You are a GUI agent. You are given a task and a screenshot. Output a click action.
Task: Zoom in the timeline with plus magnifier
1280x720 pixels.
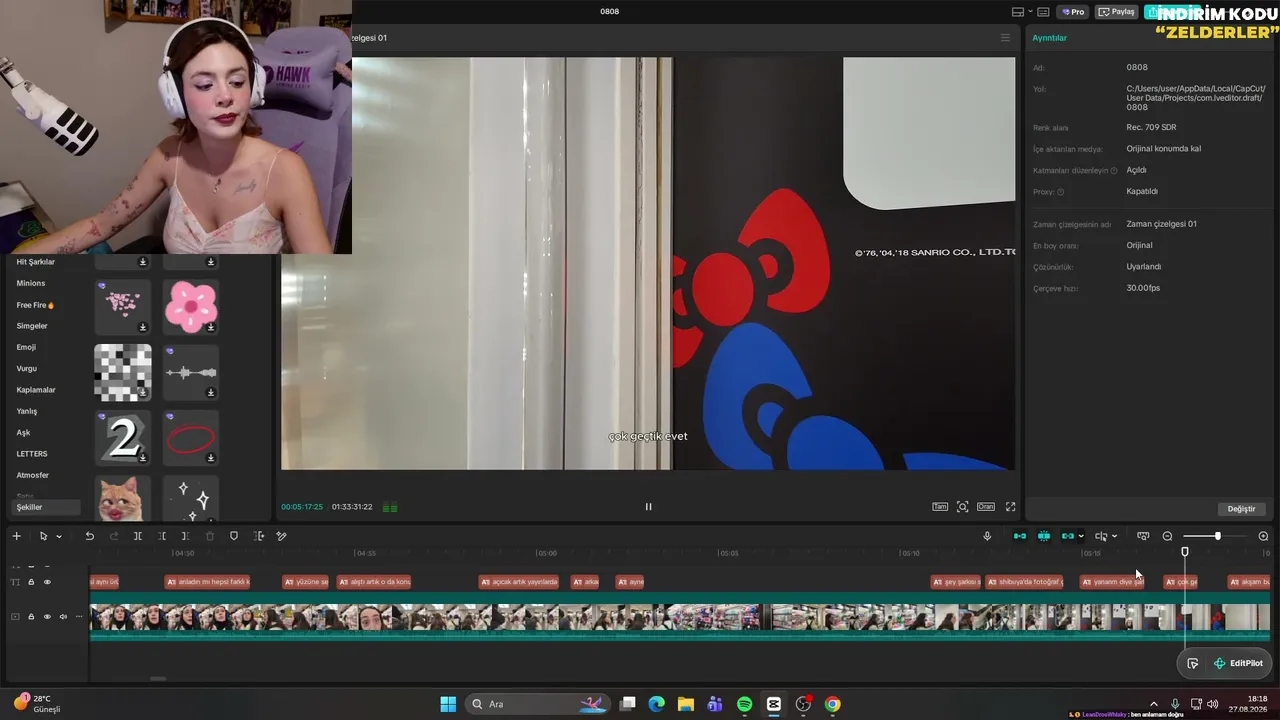(x=1263, y=536)
